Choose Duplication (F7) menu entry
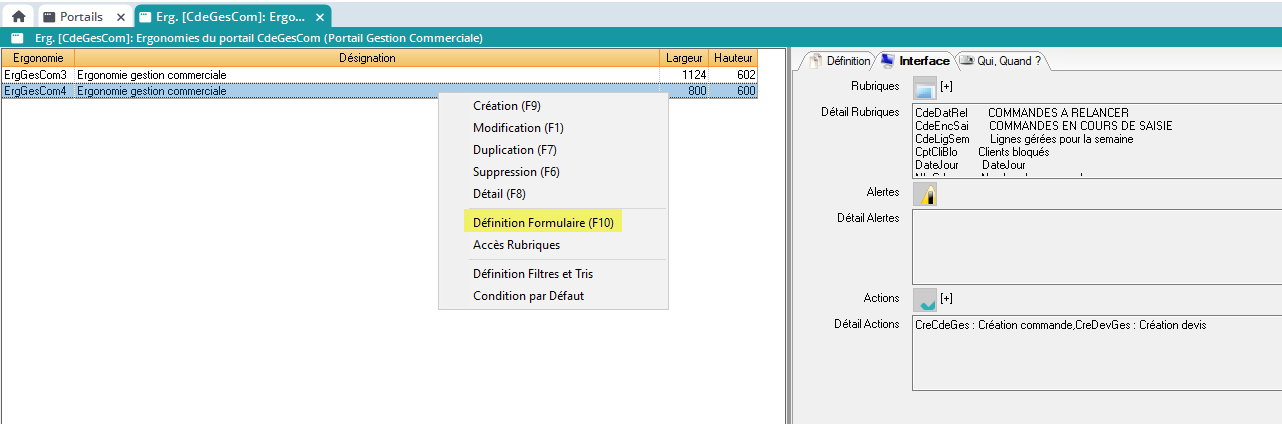This screenshot has width=1282, height=424. 514,150
